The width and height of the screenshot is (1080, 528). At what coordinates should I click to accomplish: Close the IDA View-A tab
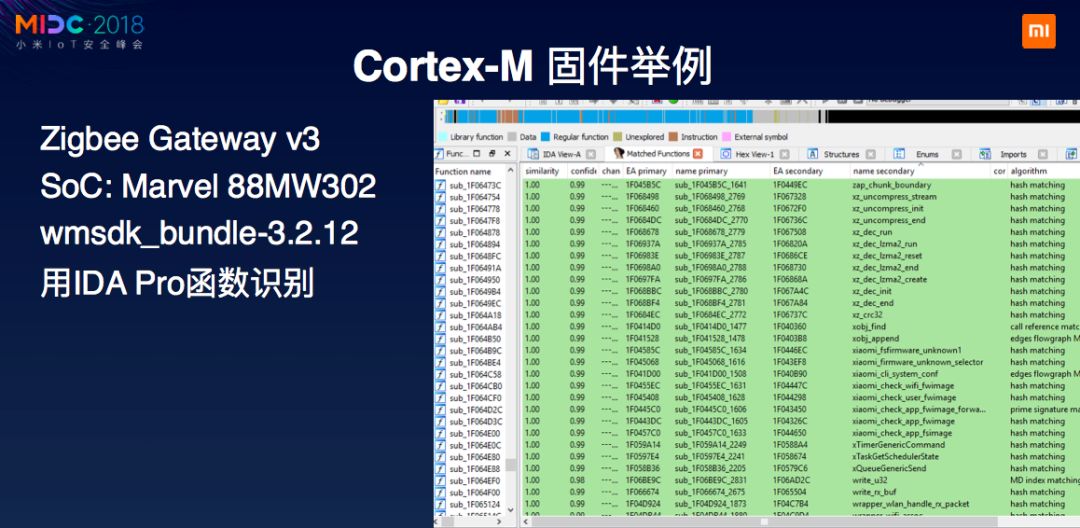click(593, 154)
